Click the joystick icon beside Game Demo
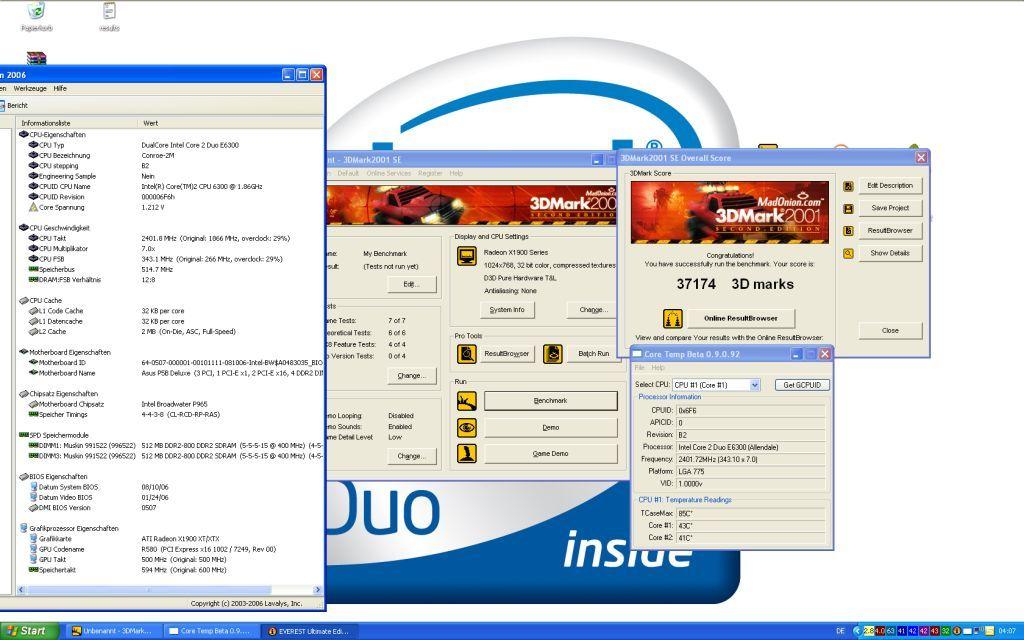Screen dimensions: 1024x640 466,453
